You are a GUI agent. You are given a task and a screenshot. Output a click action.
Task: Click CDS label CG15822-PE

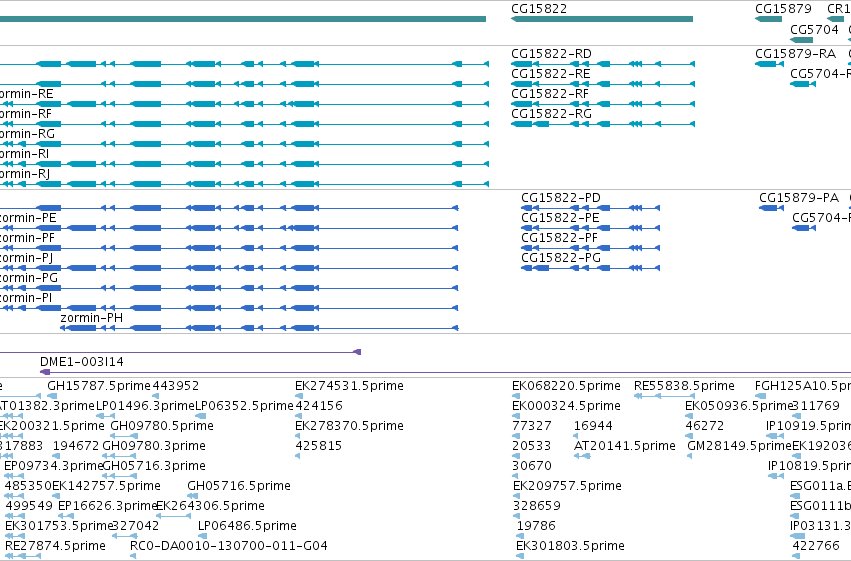click(560, 218)
